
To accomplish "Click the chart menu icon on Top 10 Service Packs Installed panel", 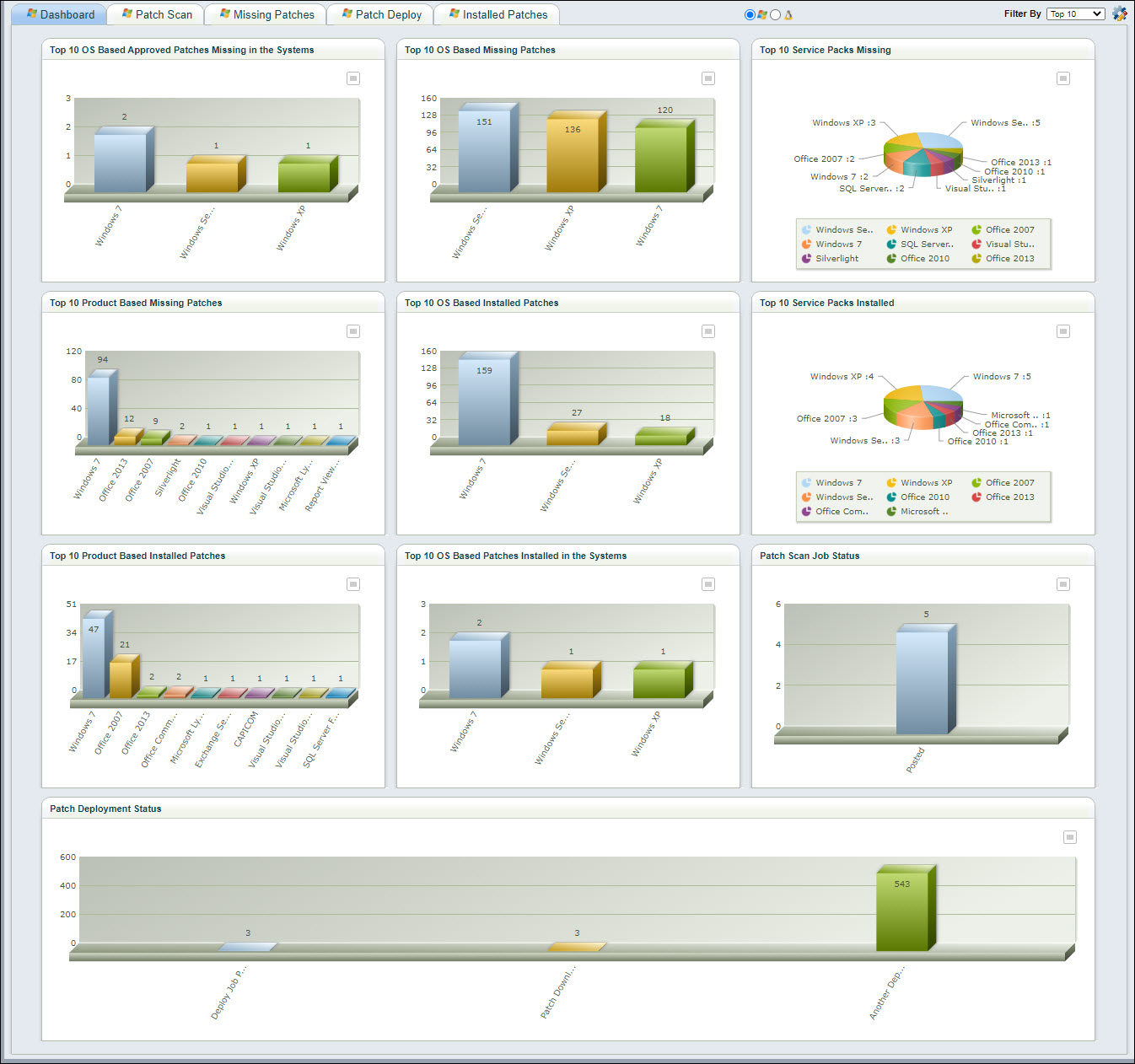I will 1063,331.
